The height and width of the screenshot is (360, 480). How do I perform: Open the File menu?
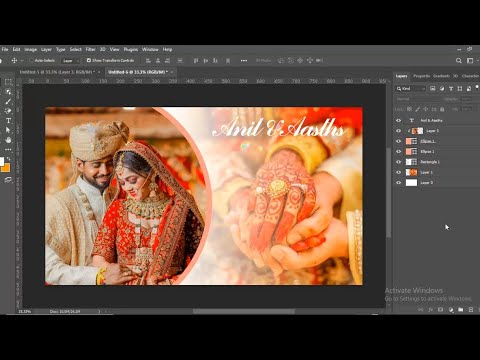(5, 49)
